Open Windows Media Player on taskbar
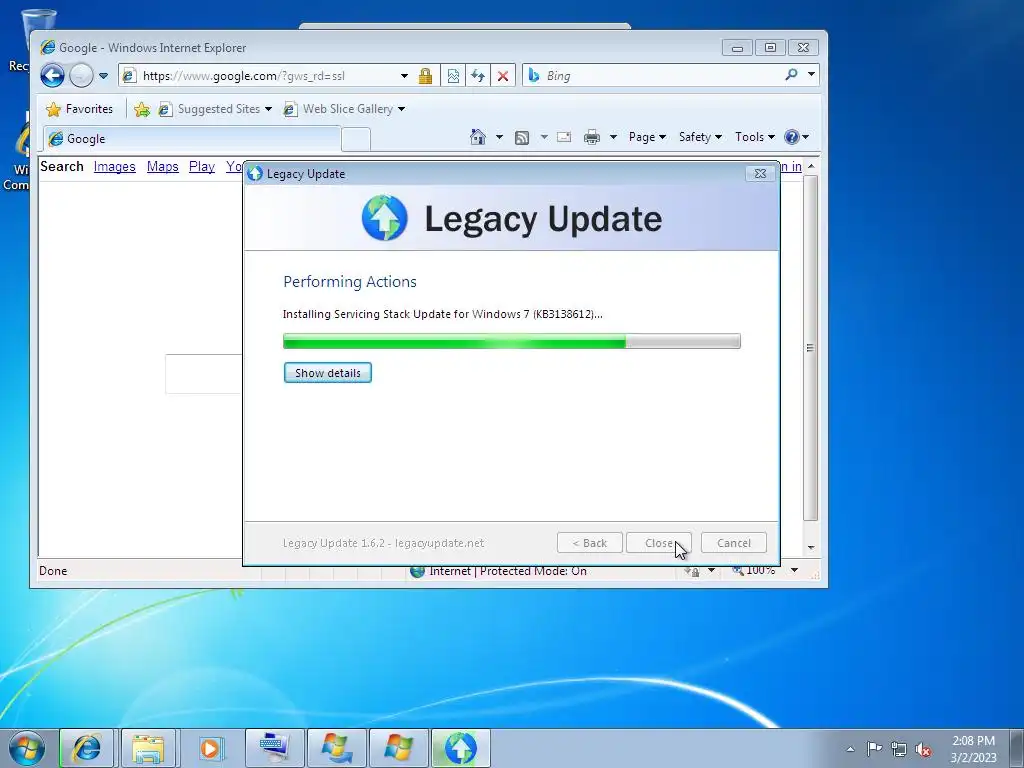Image resolution: width=1024 pixels, height=768 pixels. pos(210,748)
